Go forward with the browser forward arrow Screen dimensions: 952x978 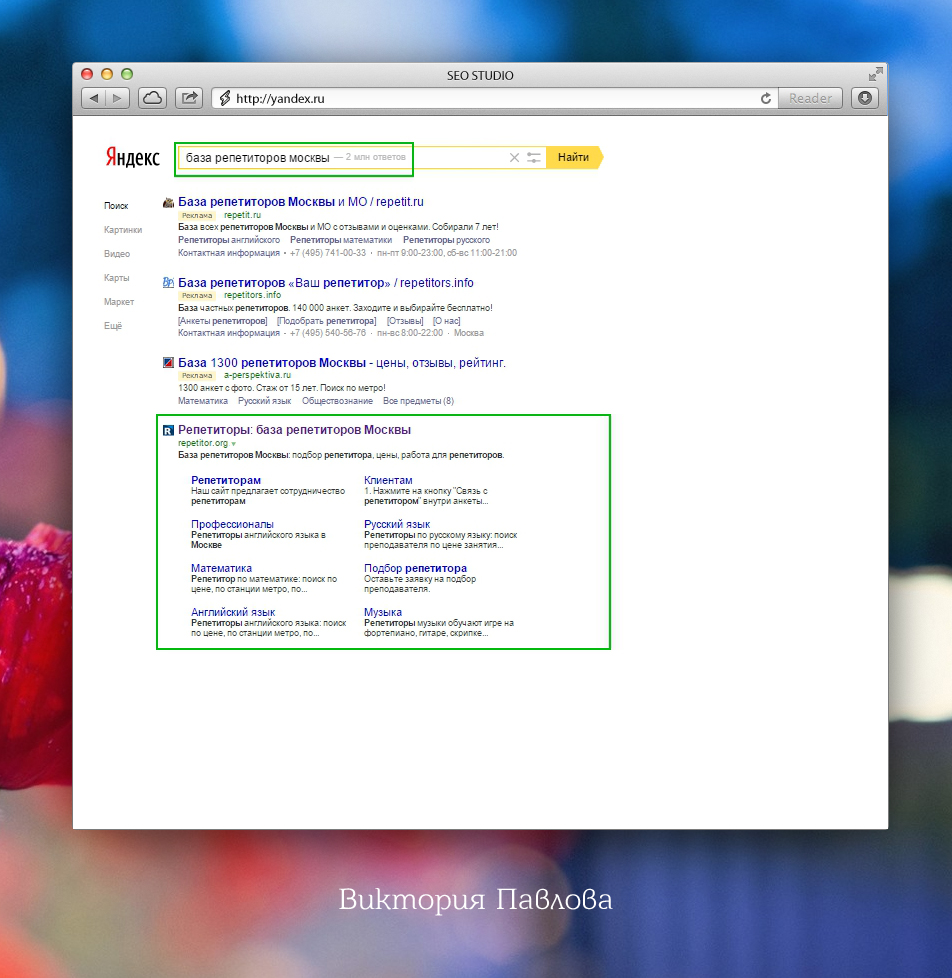[x=117, y=98]
